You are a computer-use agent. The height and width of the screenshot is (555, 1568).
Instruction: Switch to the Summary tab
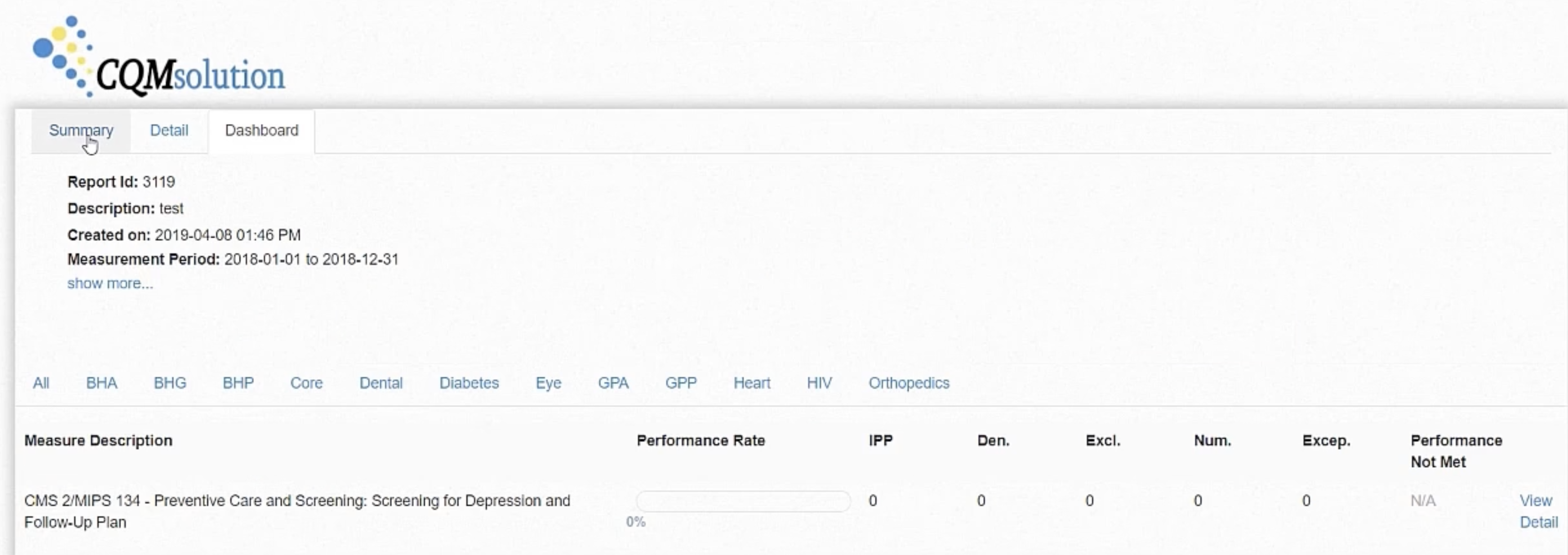[x=81, y=130]
